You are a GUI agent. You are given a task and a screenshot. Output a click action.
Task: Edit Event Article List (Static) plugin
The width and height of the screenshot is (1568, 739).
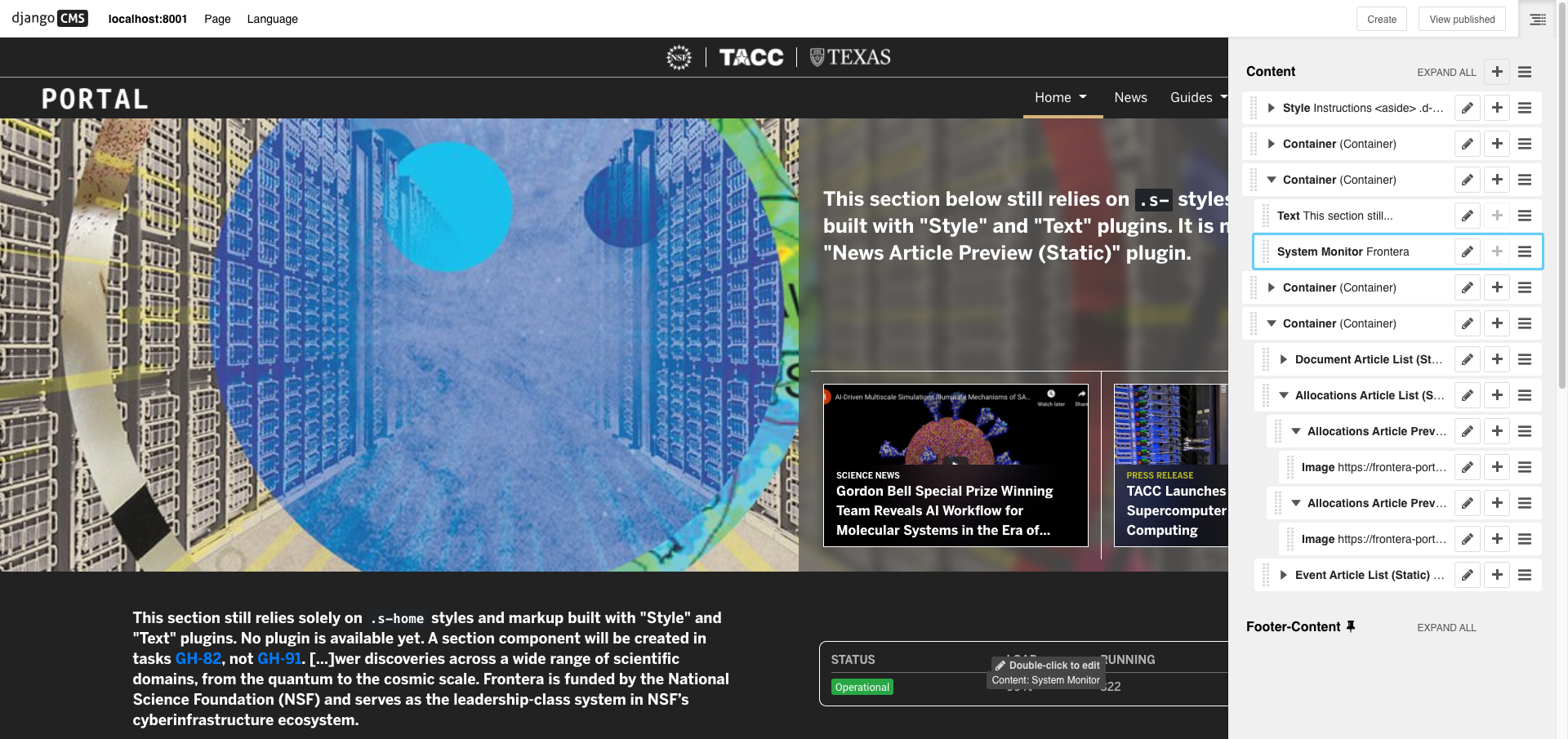tap(1468, 575)
